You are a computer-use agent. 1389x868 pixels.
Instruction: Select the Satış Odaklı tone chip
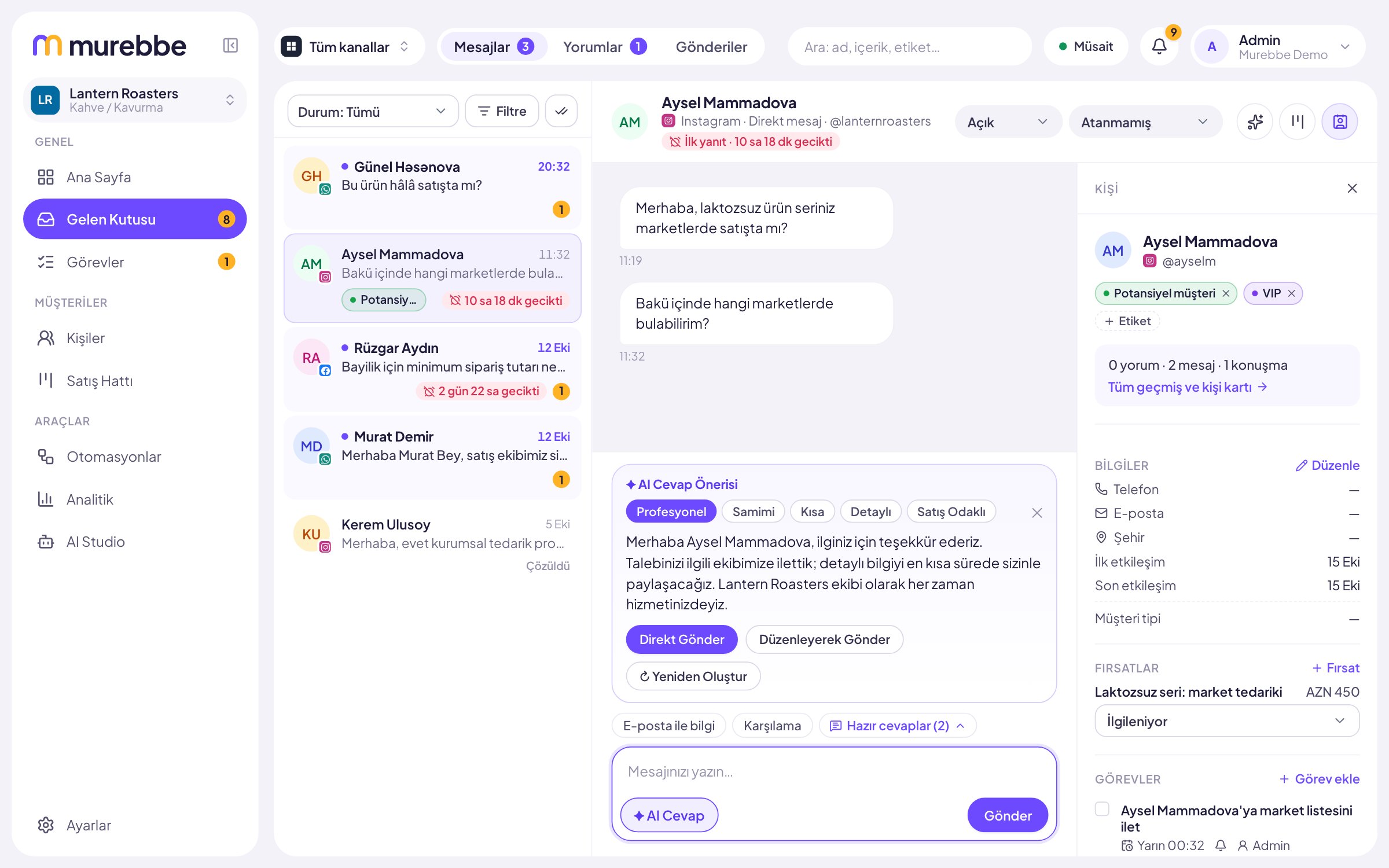click(x=951, y=512)
